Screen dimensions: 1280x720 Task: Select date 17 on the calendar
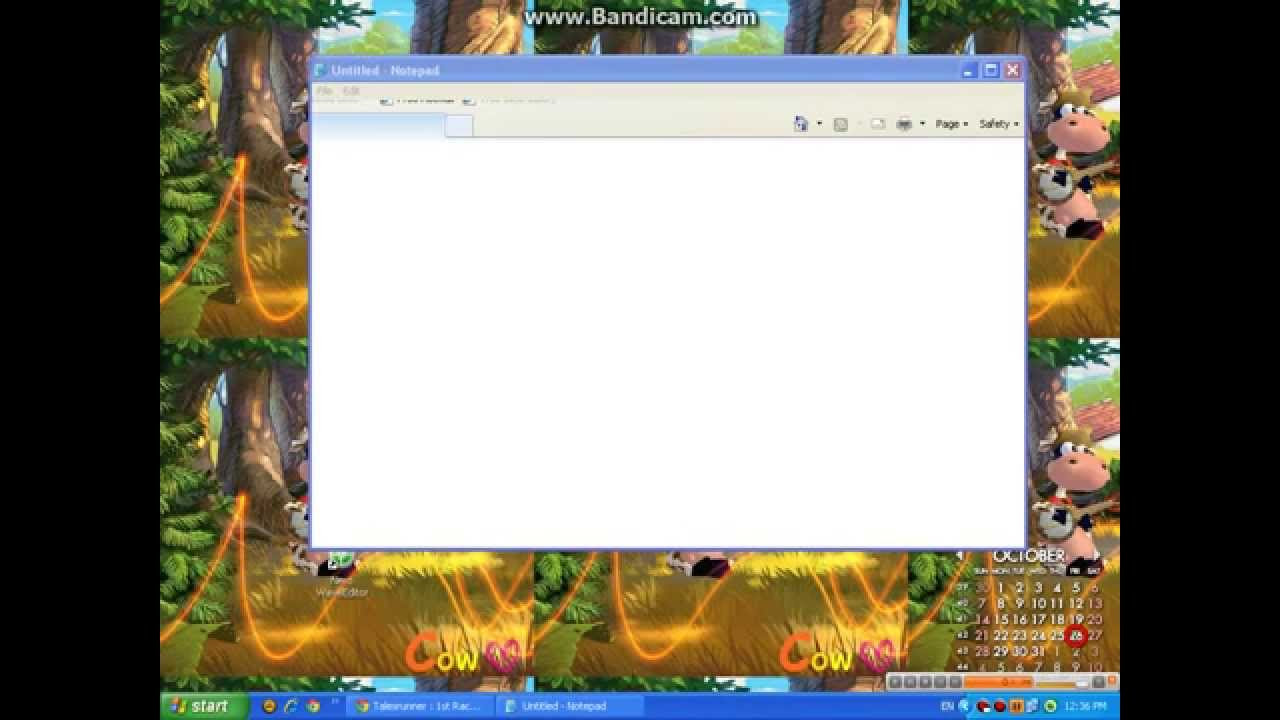point(1038,620)
